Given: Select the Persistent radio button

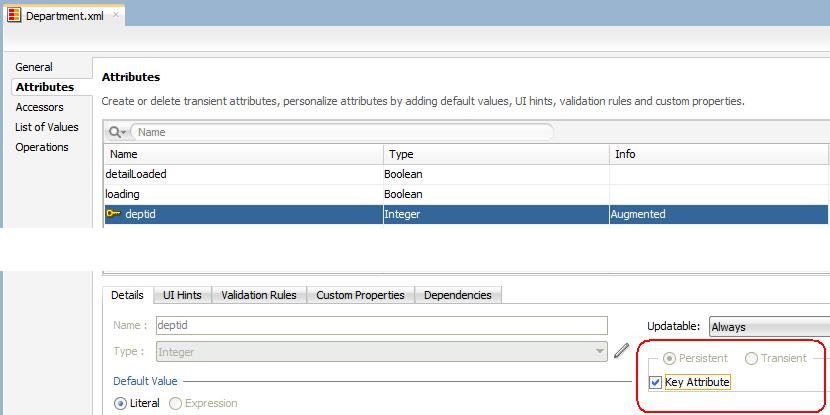Looking at the screenshot, I should [670, 358].
